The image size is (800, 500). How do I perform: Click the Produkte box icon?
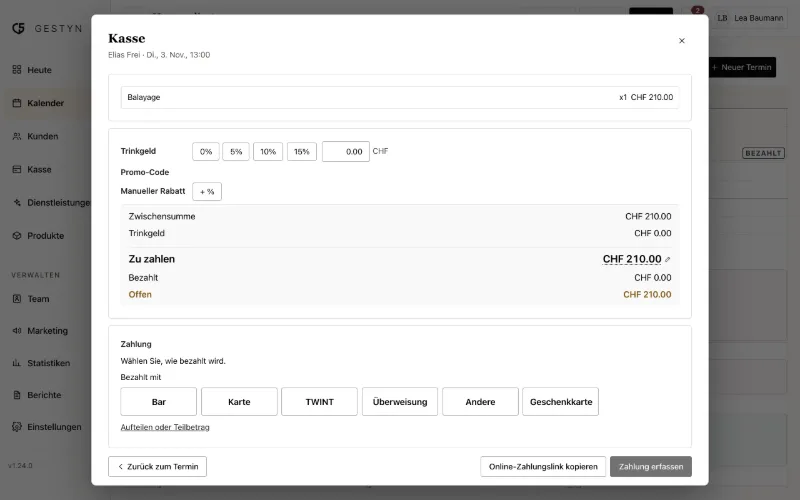17,236
